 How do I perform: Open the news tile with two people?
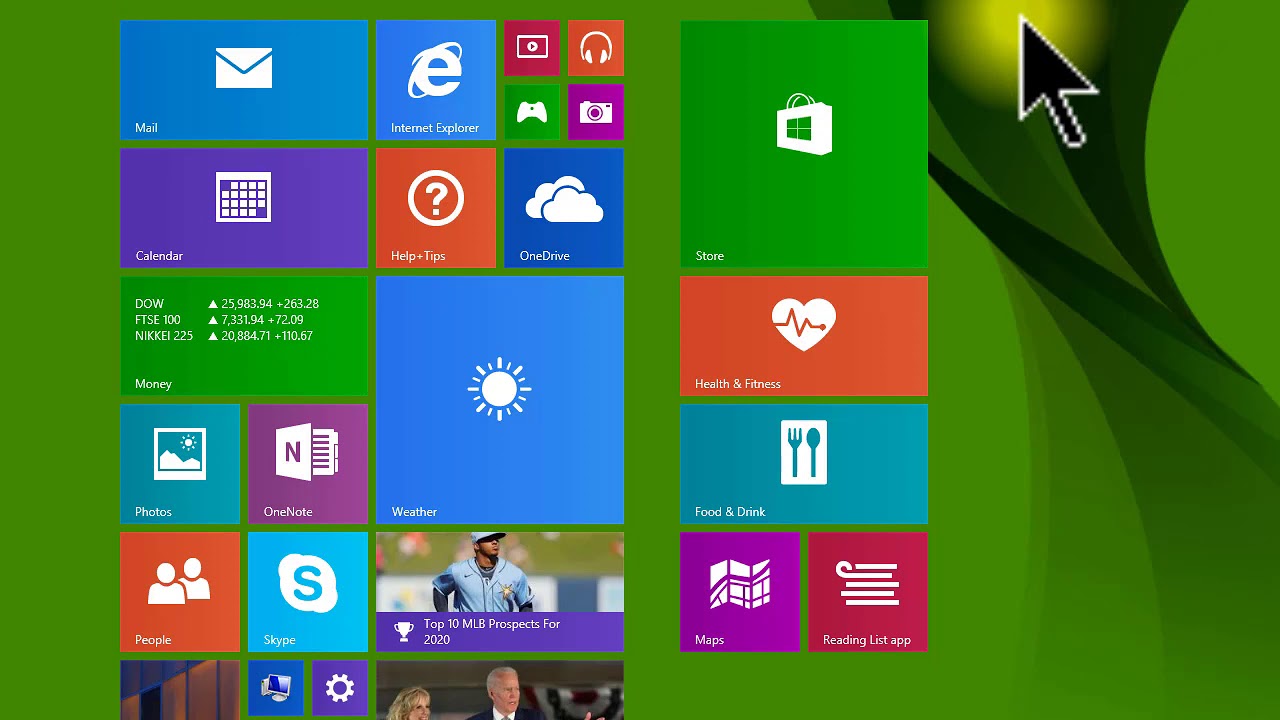click(x=500, y=690)
